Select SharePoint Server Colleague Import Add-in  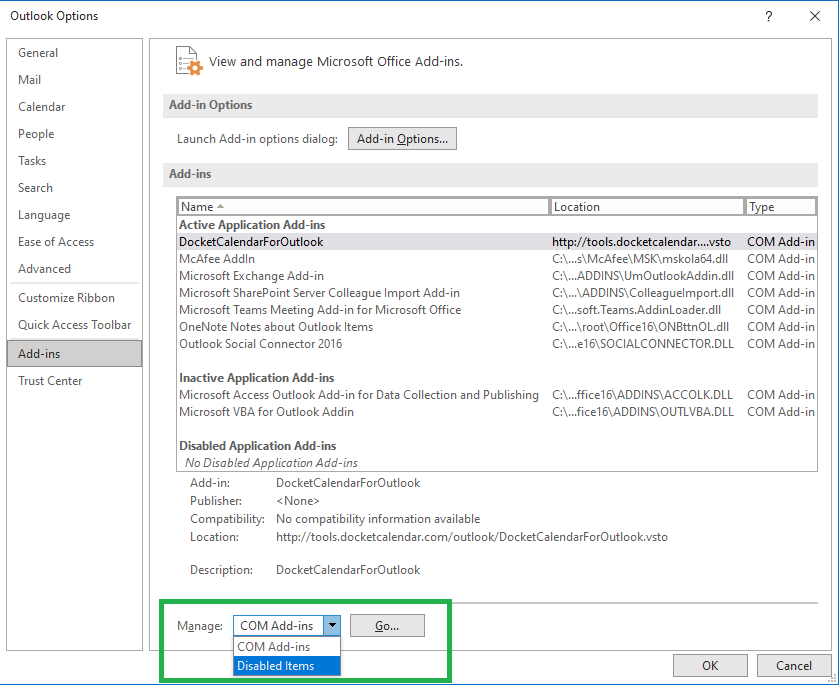point(497,293)
